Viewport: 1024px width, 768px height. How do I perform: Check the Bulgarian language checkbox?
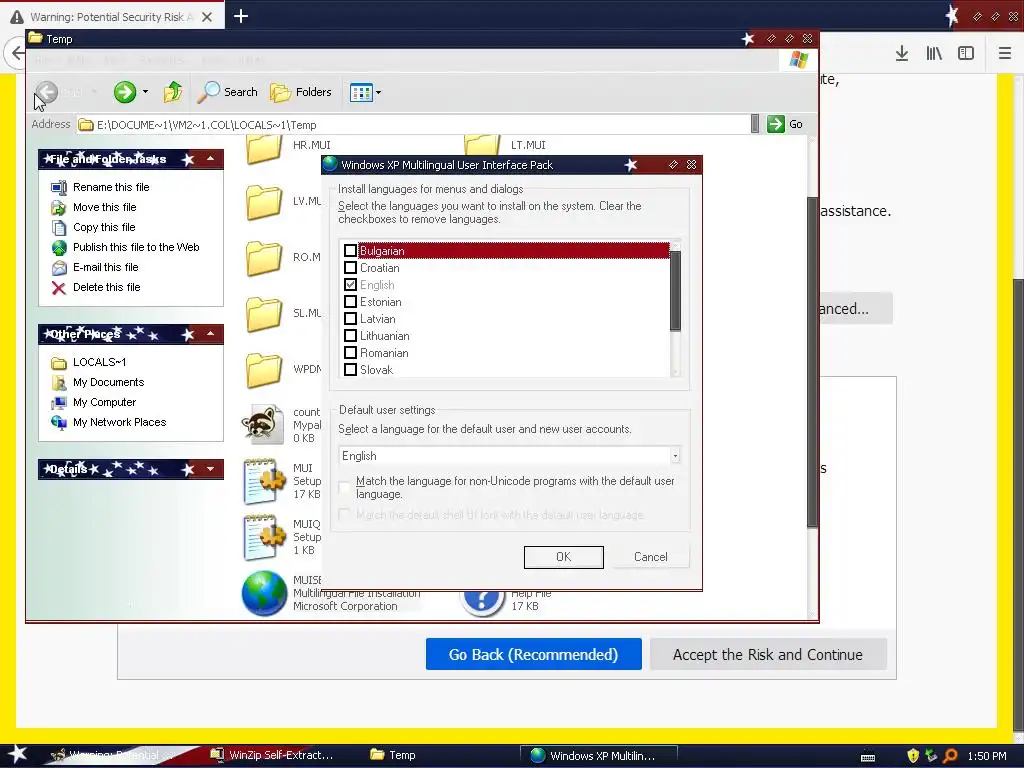coord(350,251)
